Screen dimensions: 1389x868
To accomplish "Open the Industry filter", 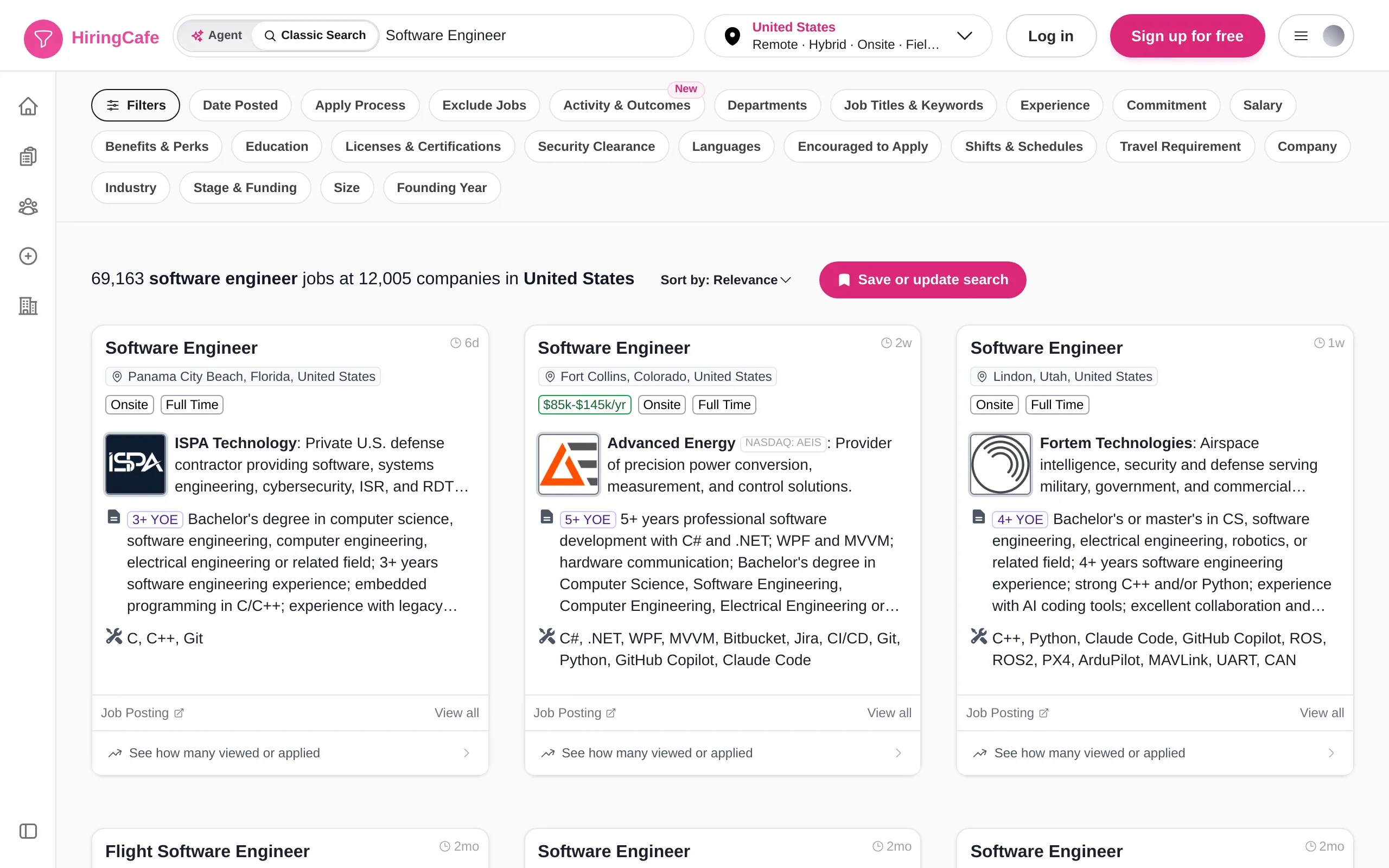I will click(x=130, y=188).
